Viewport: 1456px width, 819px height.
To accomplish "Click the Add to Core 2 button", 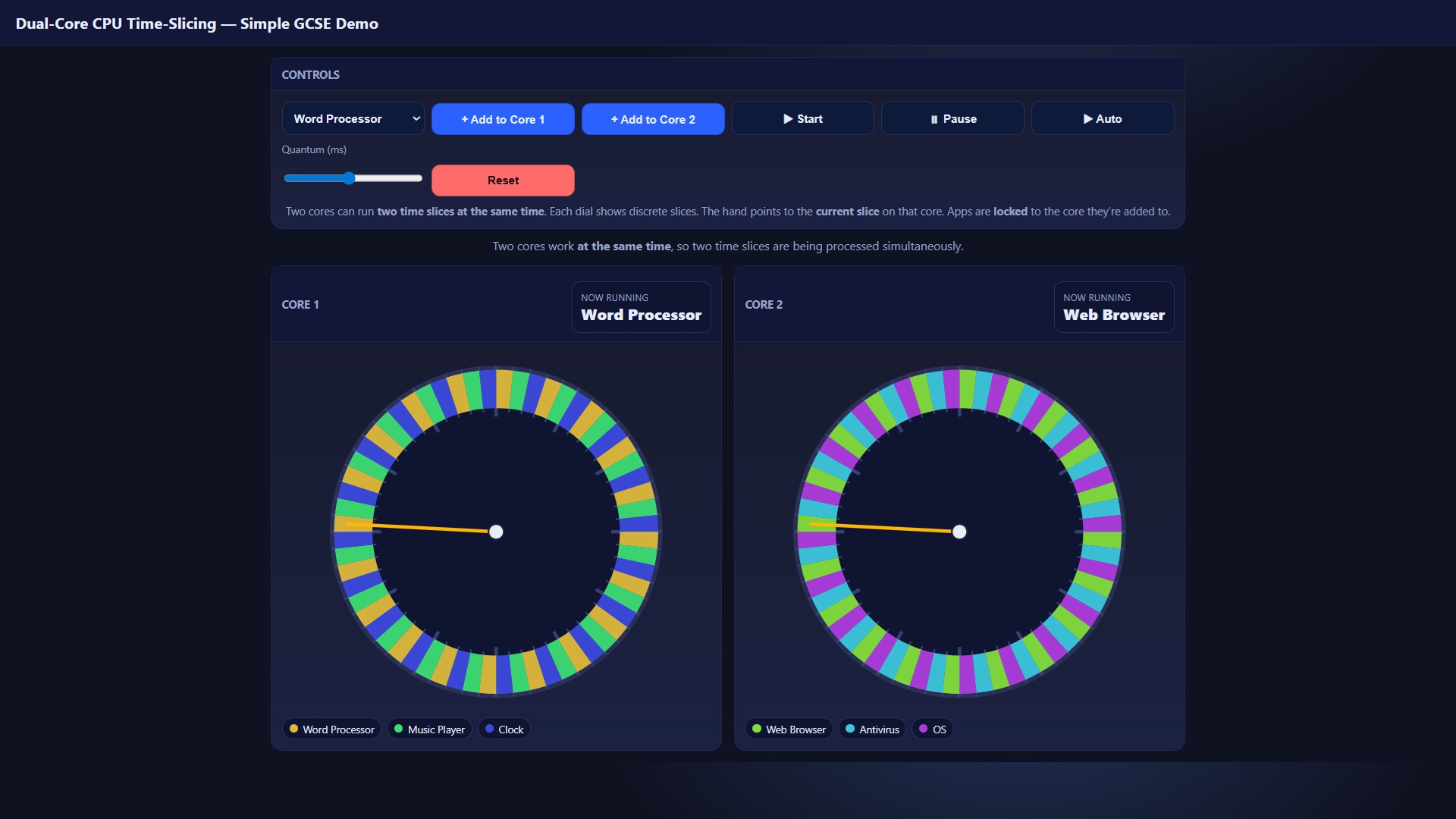I will 653,120.
